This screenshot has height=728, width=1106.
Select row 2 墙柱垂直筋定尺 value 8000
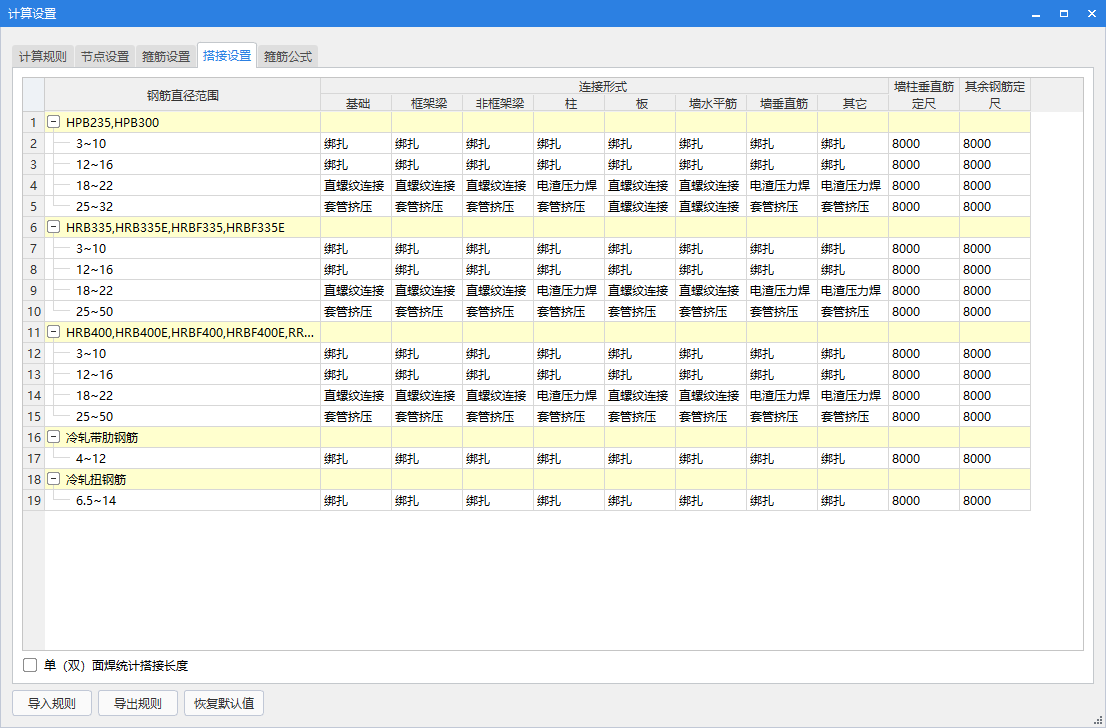tap(924, 144)
